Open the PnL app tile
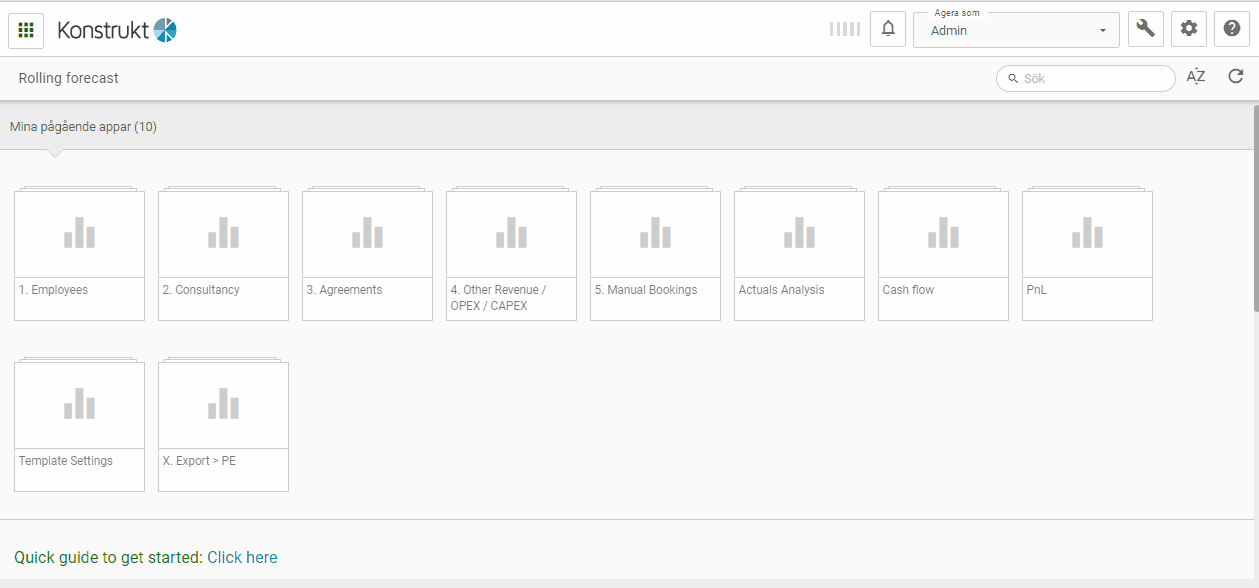The image size is (1259, 588). point(1087,255)
